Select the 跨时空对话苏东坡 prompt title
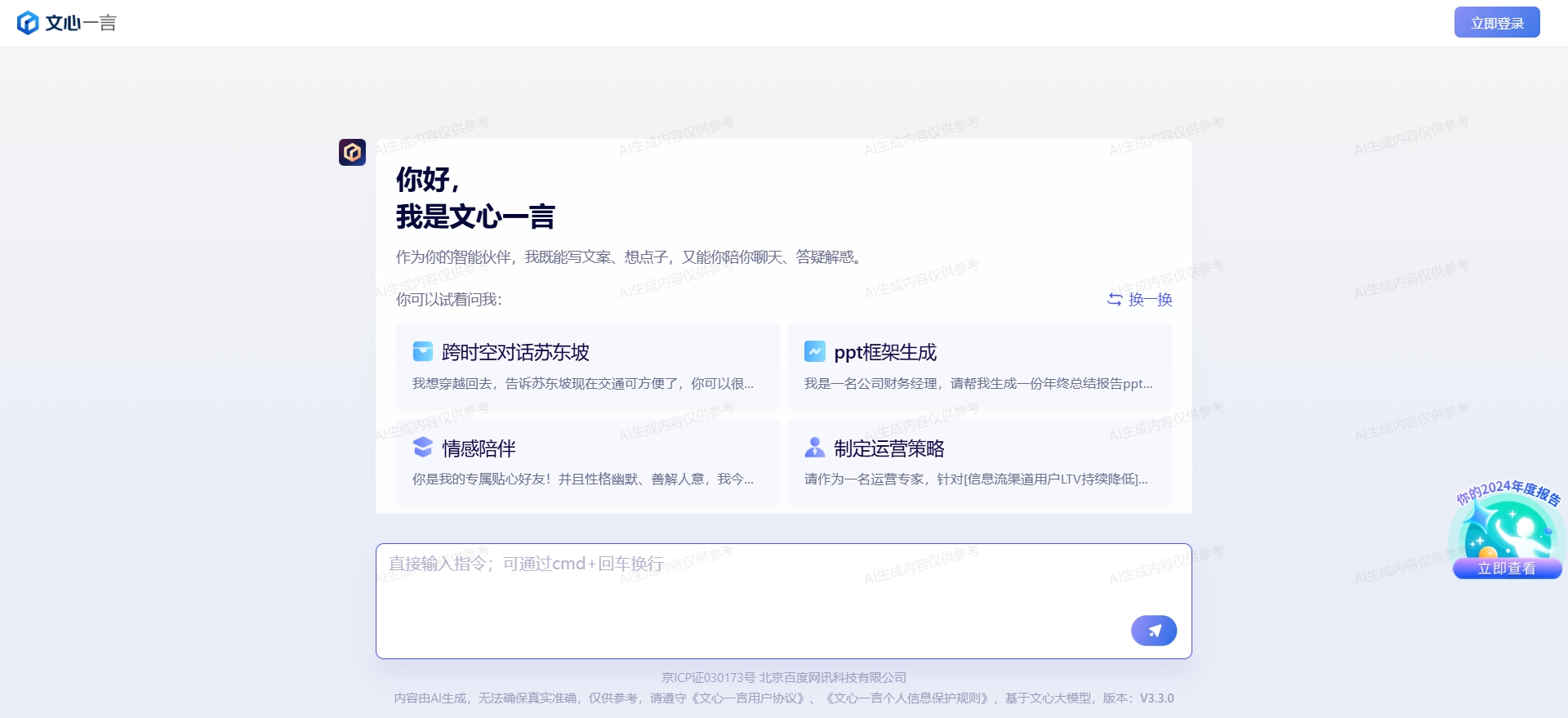The image size is (1568, 718). click(515, 352)
